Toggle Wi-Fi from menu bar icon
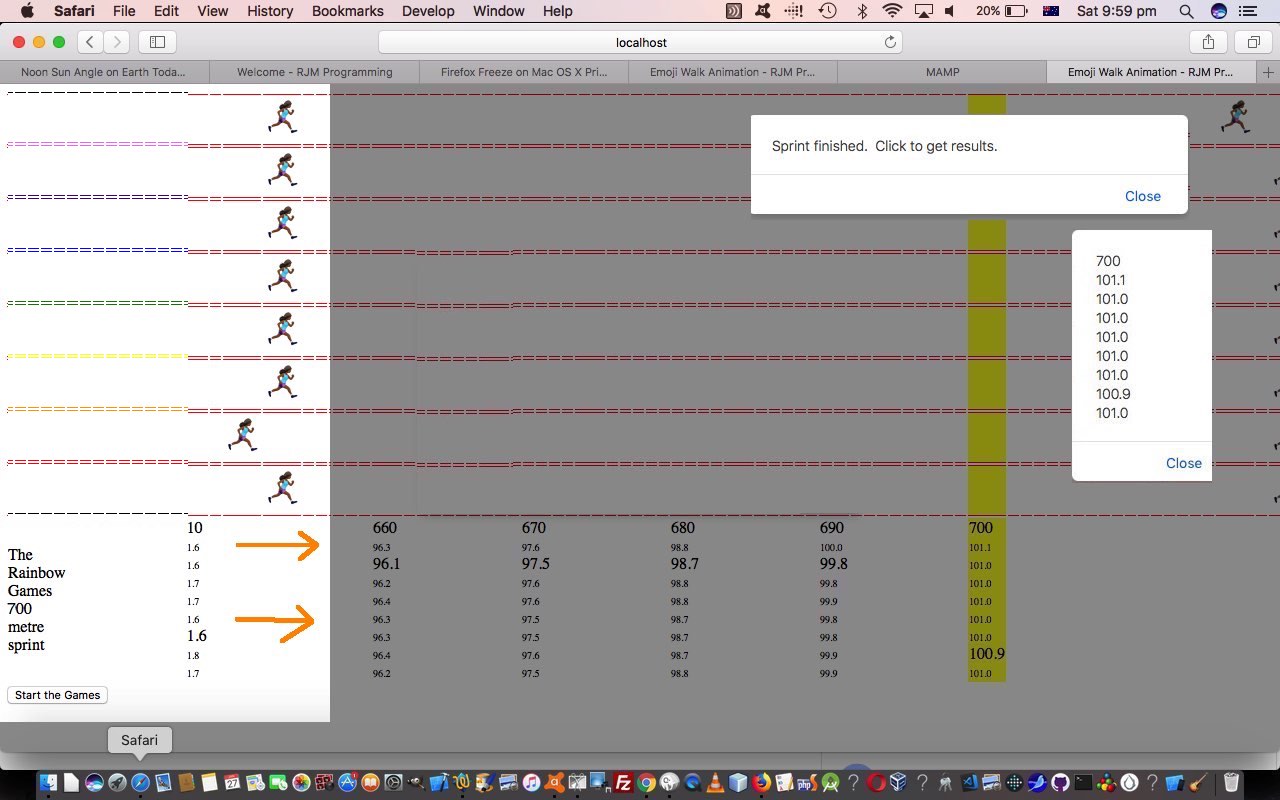This screenshot has height=800, width=1280. coord(892,11)
